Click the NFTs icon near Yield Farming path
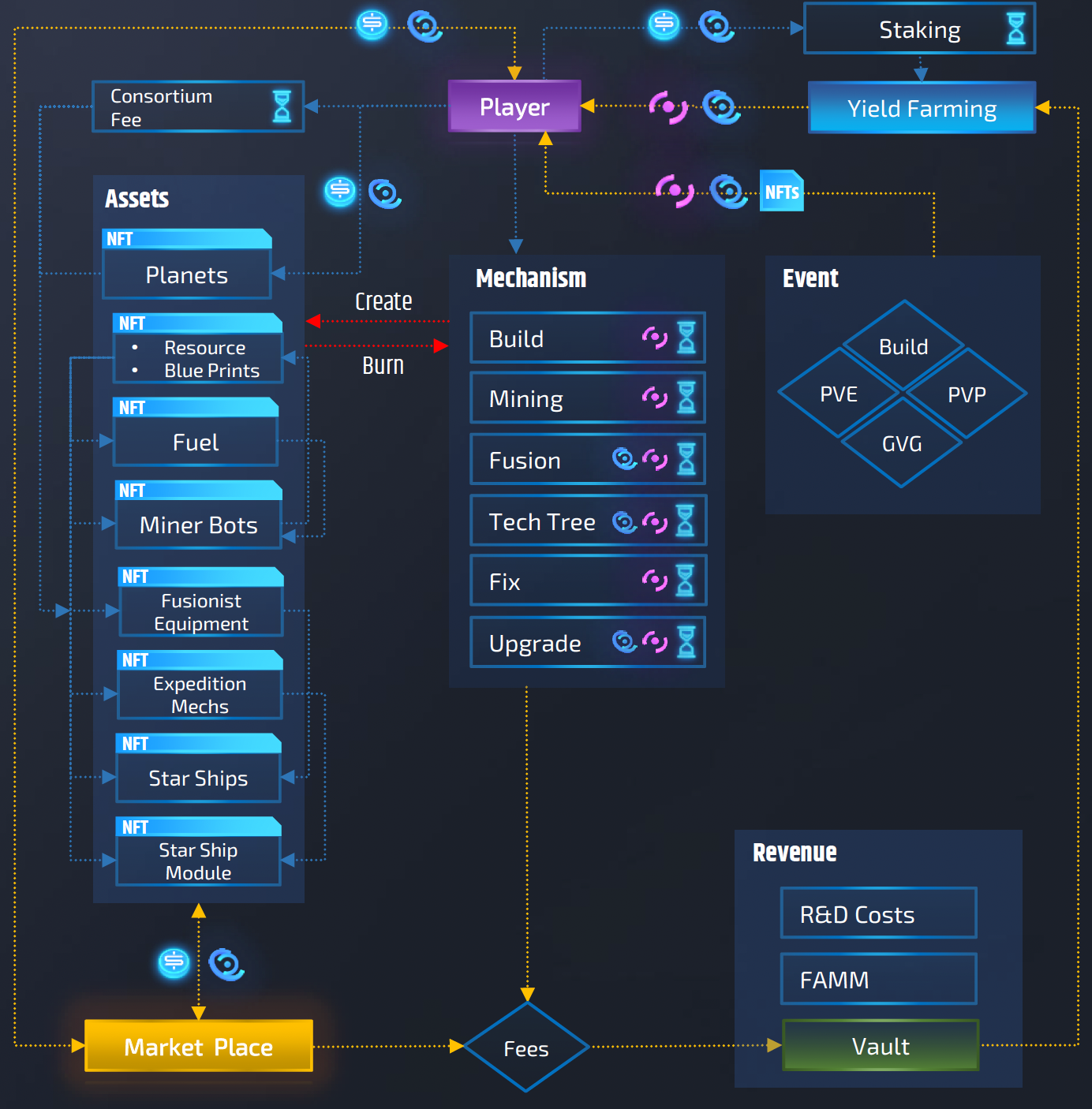The width and height of the screenshot is (1092, 1109). 781,191
